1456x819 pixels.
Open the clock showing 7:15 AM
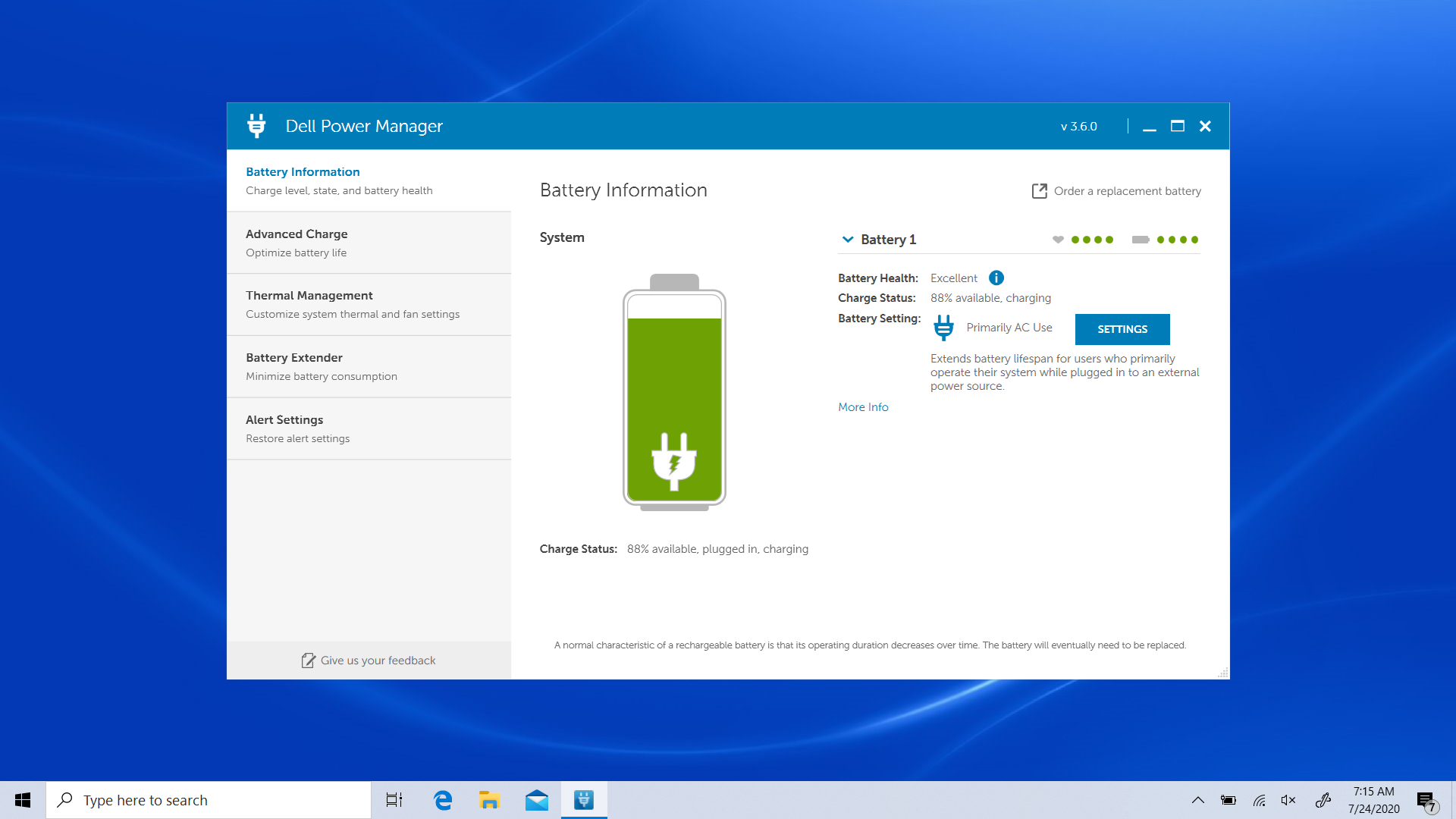pos(1373,800)
